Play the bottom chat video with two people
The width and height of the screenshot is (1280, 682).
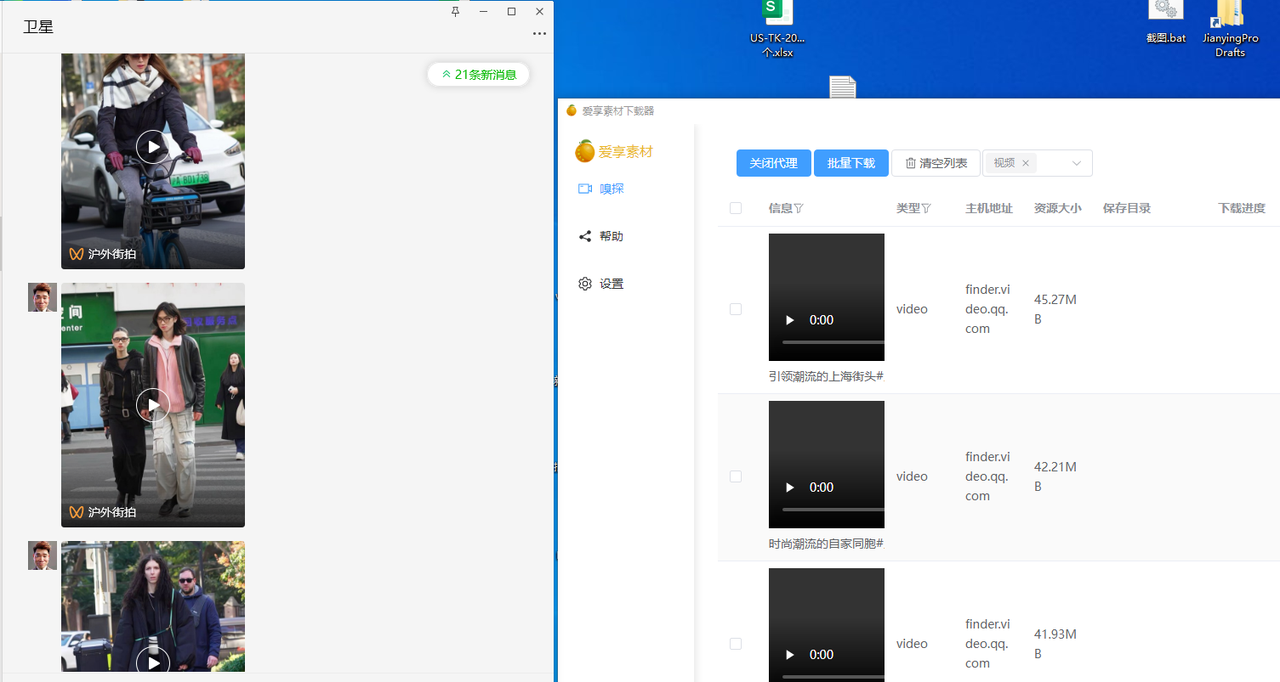(x=153, y=661)
